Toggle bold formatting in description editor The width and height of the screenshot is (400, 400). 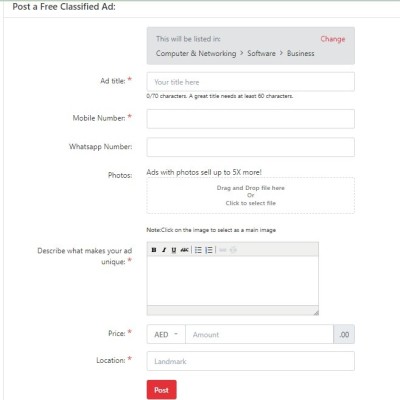[x=154, y=250]
